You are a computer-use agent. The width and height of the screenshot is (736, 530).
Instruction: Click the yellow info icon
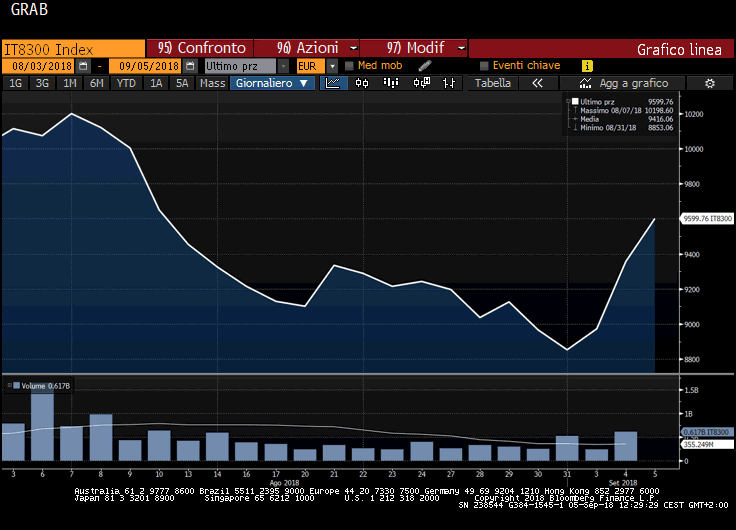[x=587, y=66]
